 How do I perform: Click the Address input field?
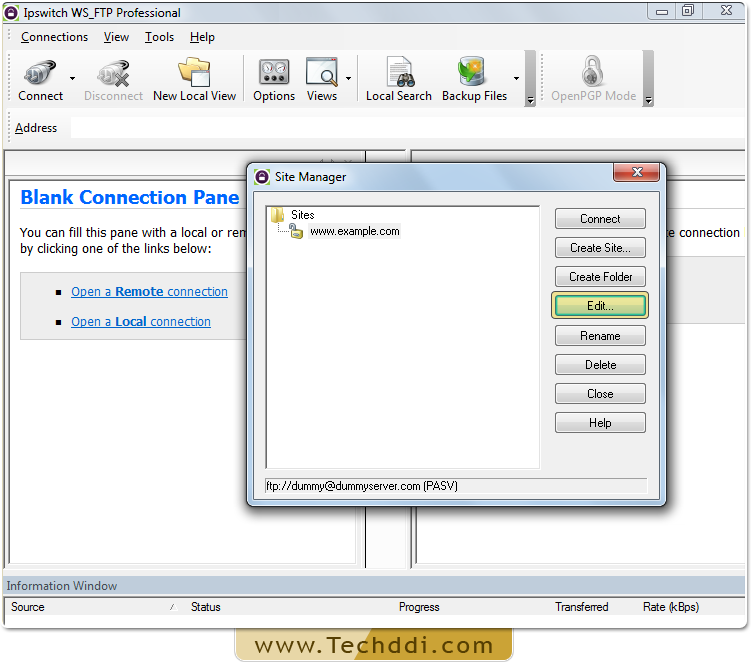tap(407, 128)
